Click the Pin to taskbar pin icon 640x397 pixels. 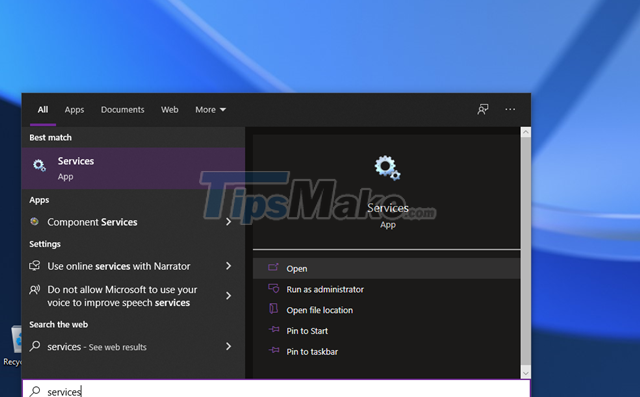pos(274,350)
